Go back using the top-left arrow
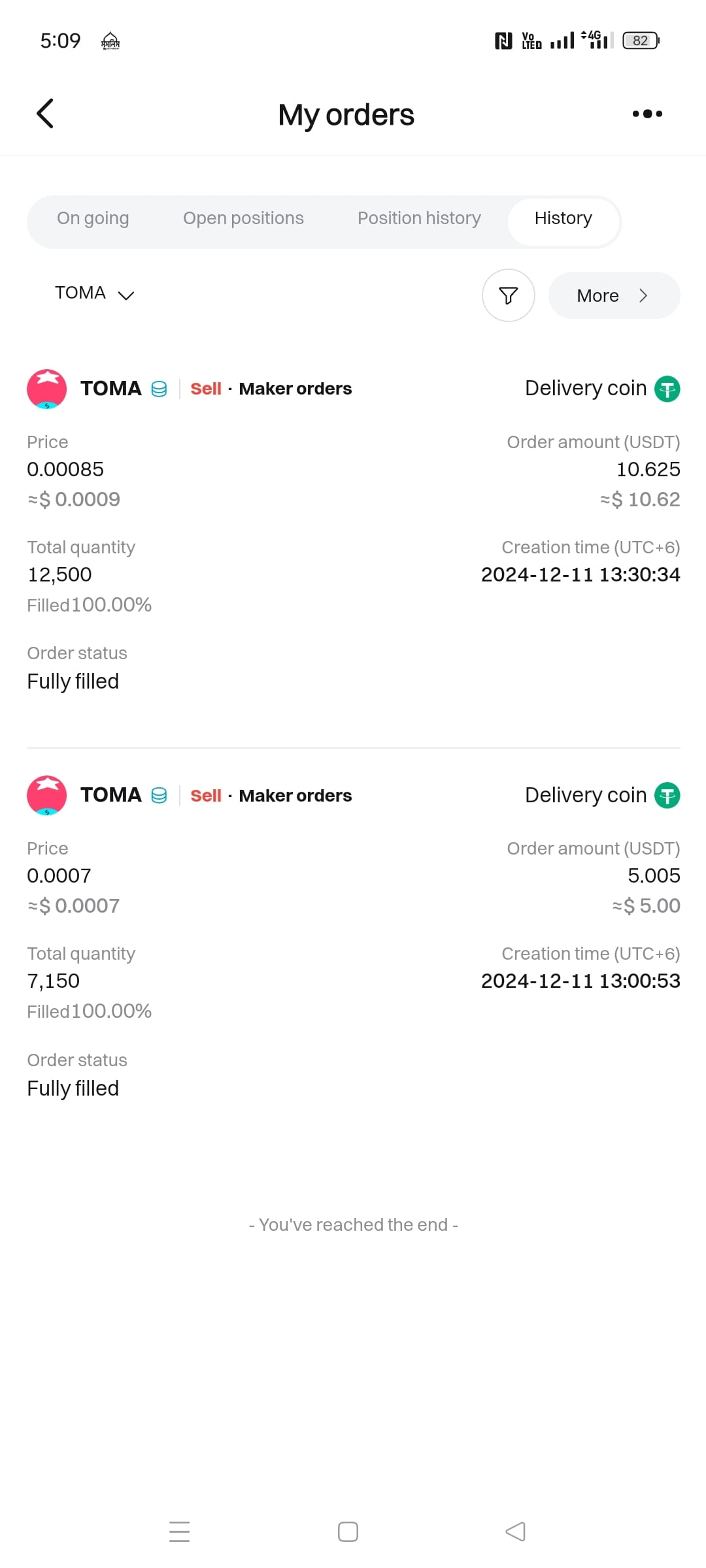The width and height of the screenshot is (706, 1568). [44, 114]
